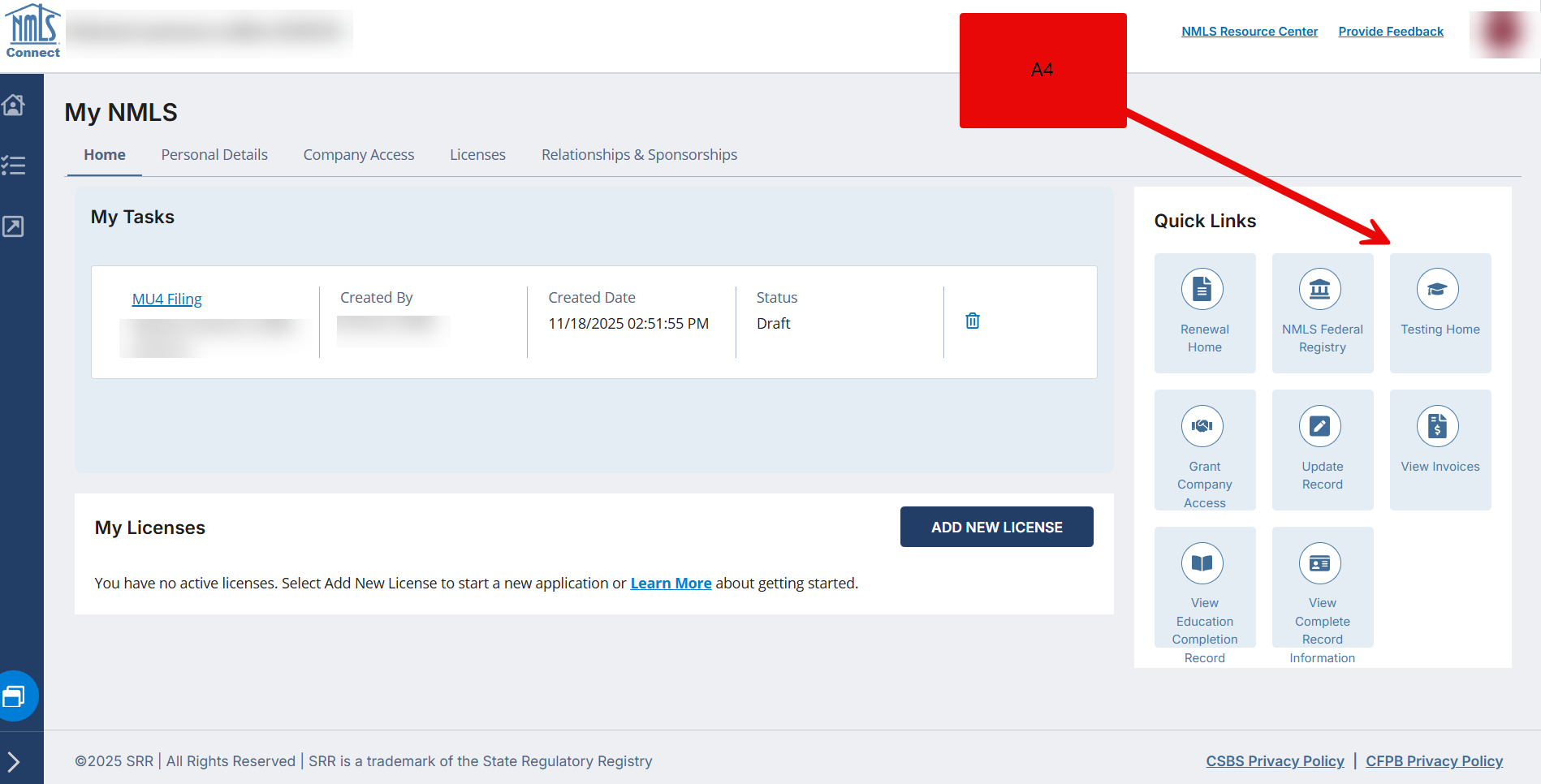Click the external link sidebar icon
Image resolution: width=1541 pixels, height=784 pixels.
[x=14, y=226]
